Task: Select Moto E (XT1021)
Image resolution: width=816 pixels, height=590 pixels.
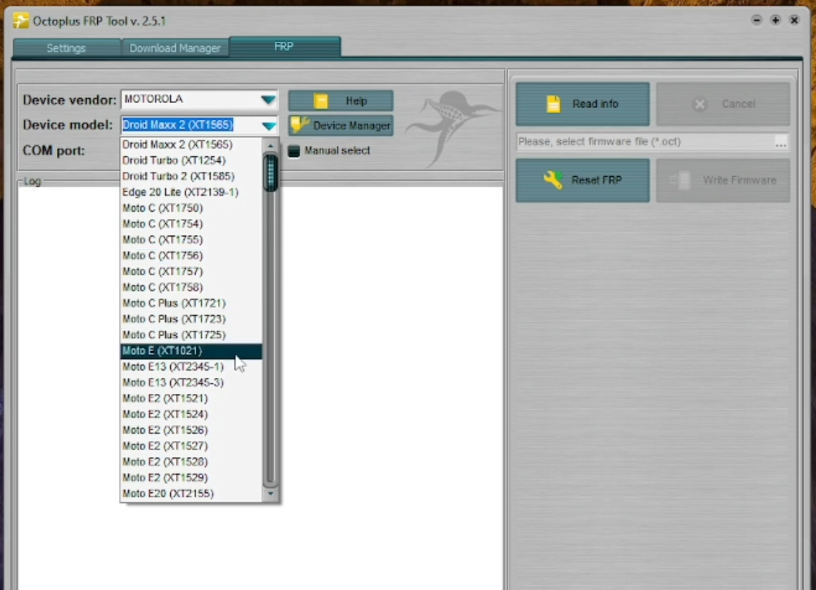Action: tap(191, 351)
